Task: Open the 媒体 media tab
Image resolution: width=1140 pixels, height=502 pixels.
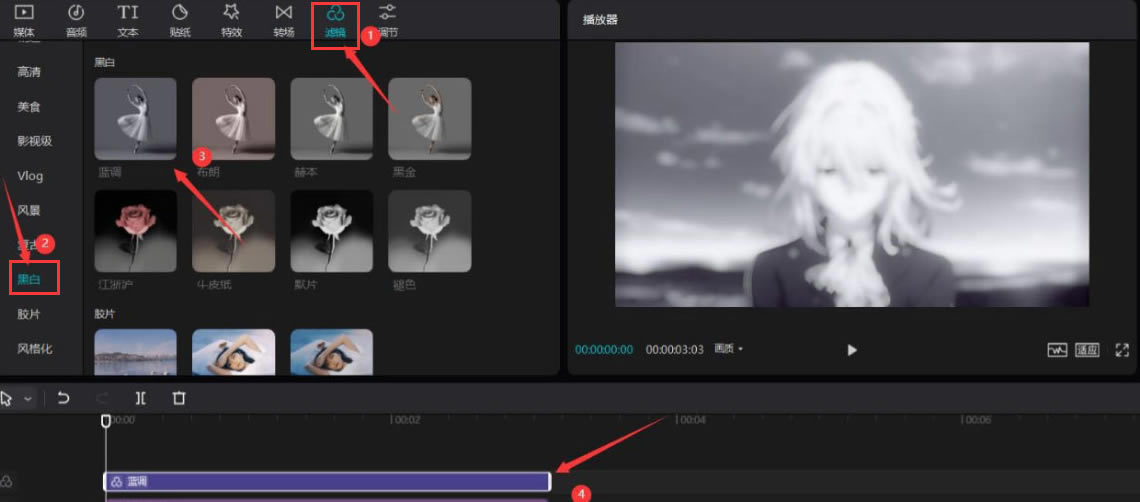Action: point(24,20)
